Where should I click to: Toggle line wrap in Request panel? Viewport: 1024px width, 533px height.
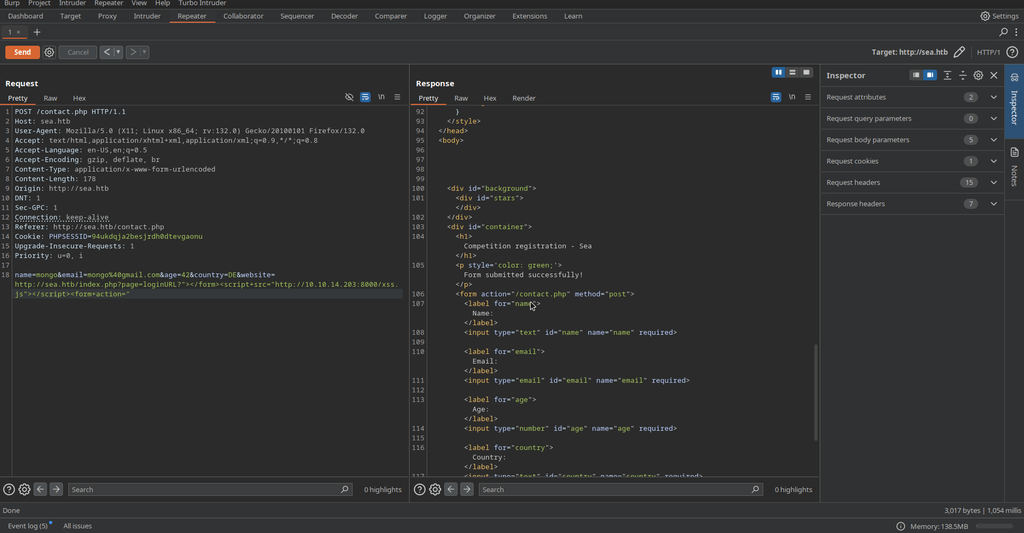pyautogui.click(x=365, y=97)
